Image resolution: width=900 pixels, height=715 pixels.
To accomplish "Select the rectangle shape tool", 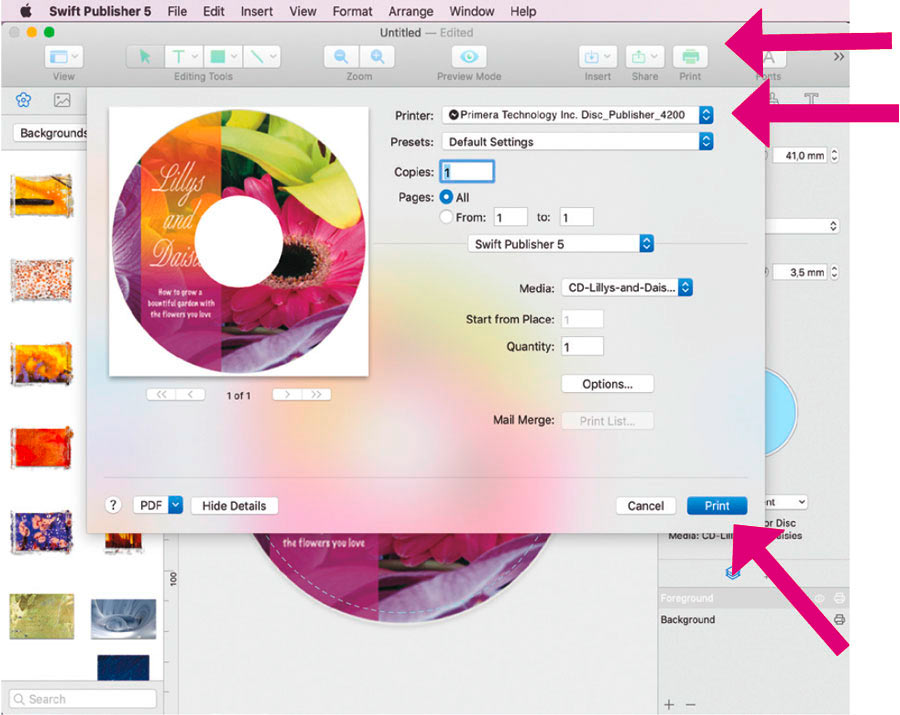I will tap(223, 57).
